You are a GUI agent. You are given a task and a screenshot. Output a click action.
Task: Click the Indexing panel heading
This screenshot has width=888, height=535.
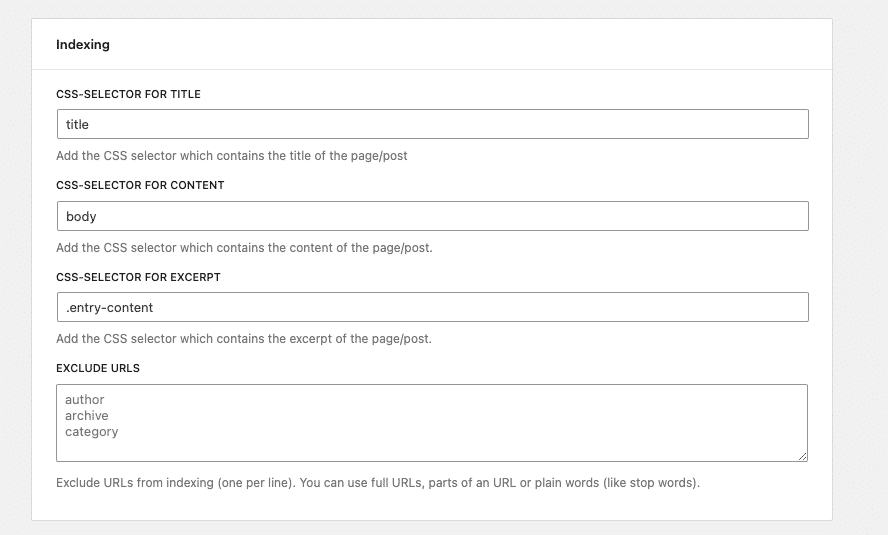pos(83,45)
